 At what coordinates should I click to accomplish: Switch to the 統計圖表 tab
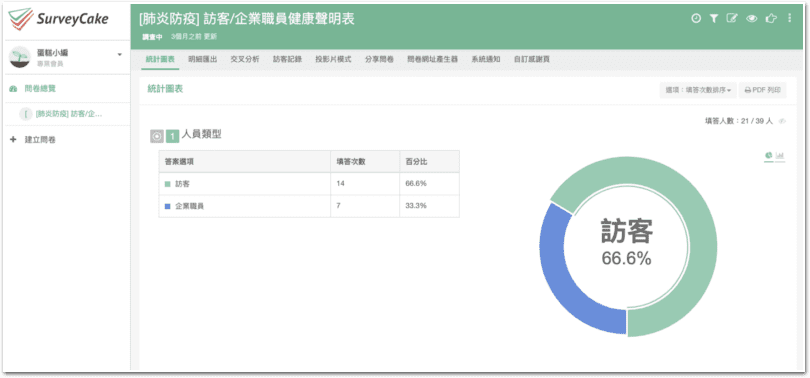coord(160,59)
